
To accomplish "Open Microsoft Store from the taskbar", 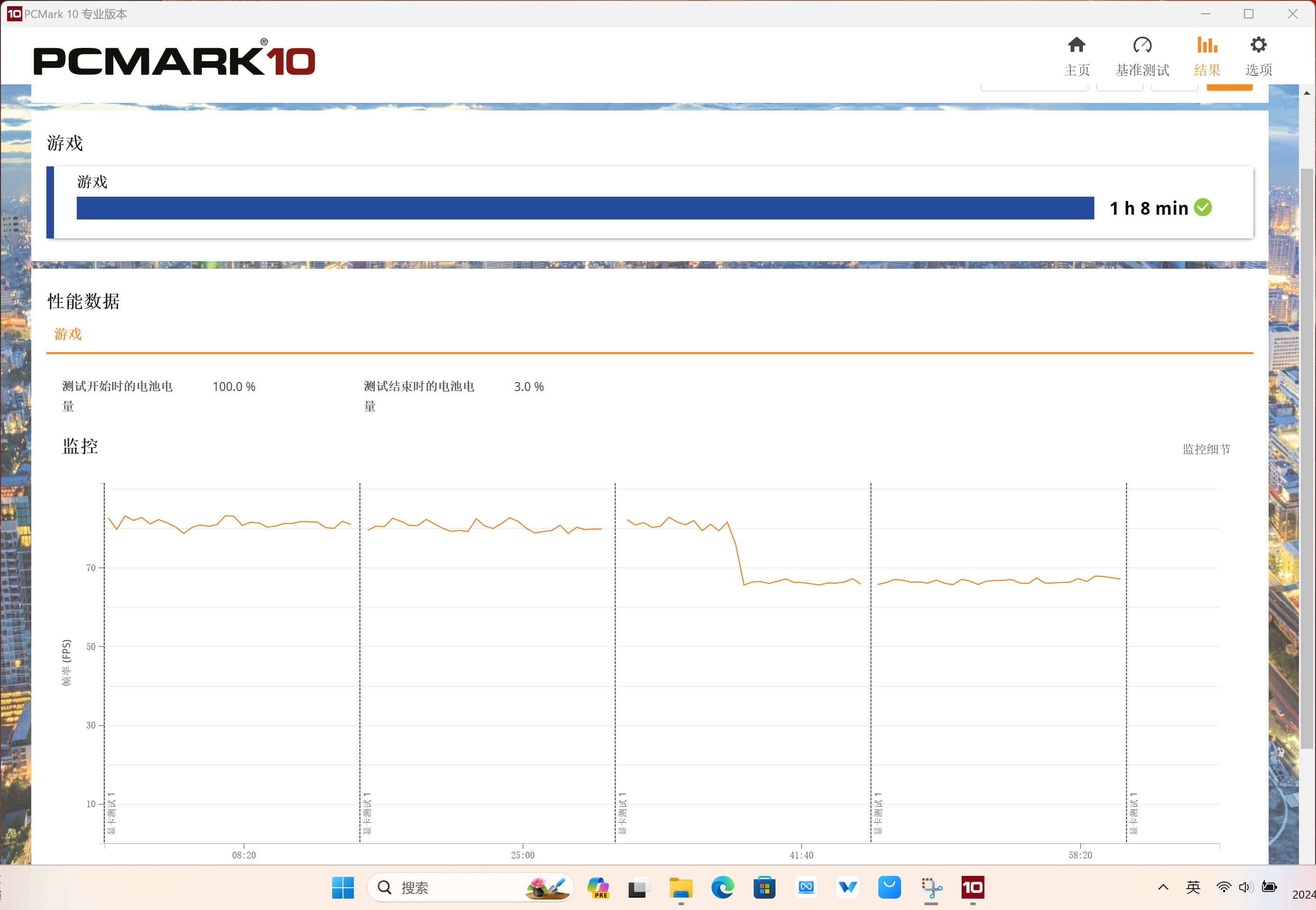I will click(764, 887).
